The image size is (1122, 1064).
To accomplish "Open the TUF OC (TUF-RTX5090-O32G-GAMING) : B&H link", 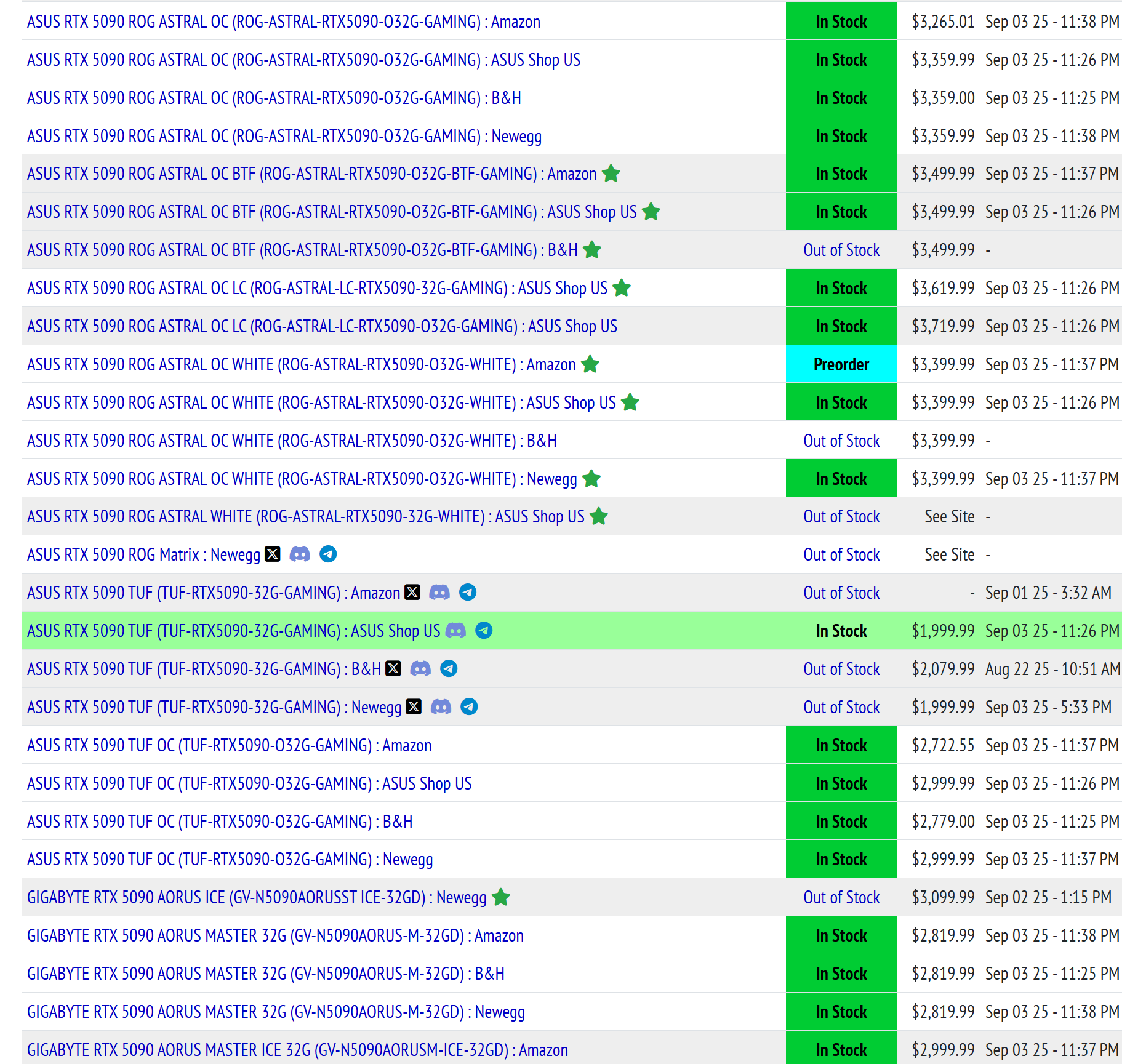I will point(220,822).
